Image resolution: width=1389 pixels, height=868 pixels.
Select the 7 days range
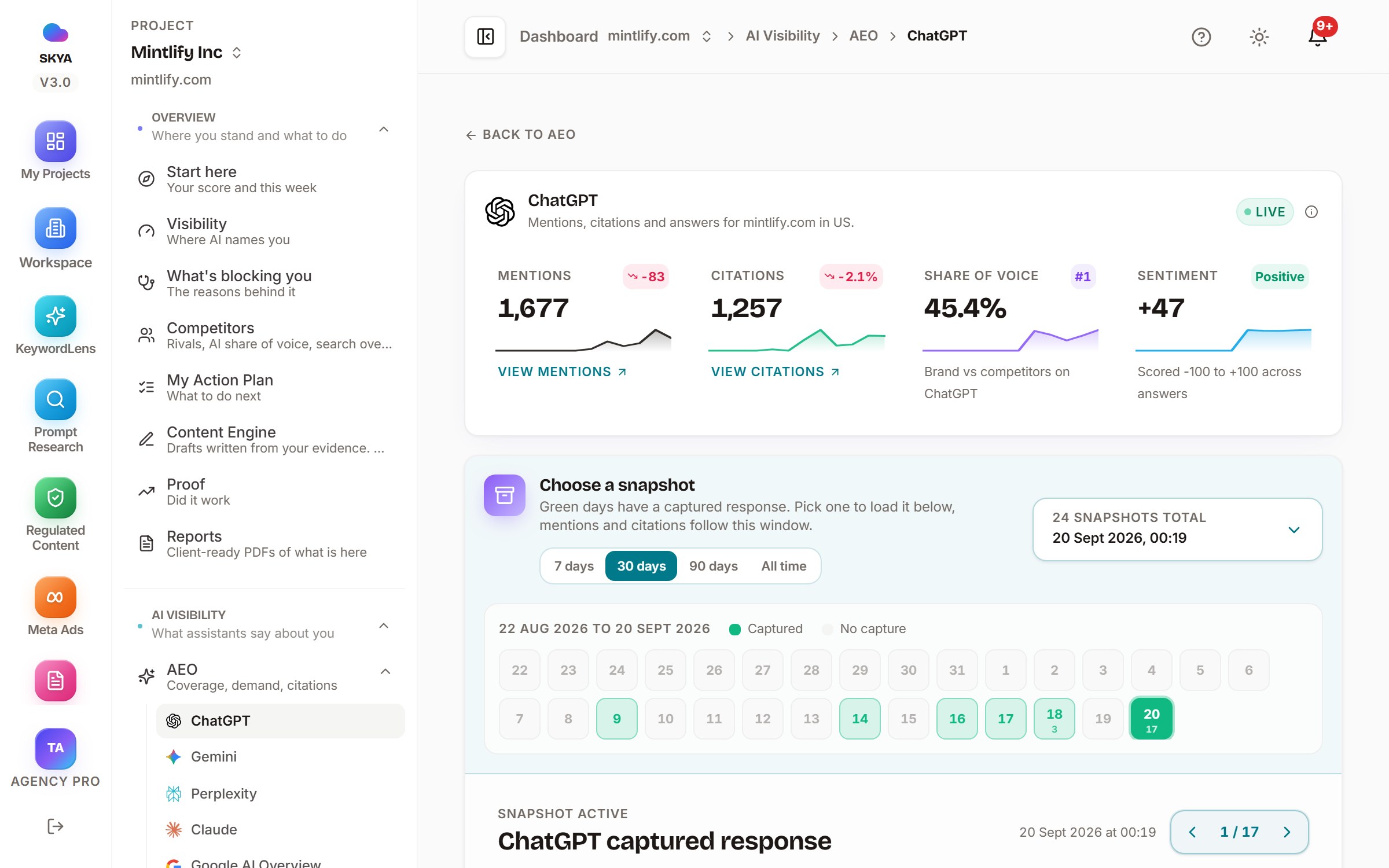pyautogui.click(x=574, y=566)
